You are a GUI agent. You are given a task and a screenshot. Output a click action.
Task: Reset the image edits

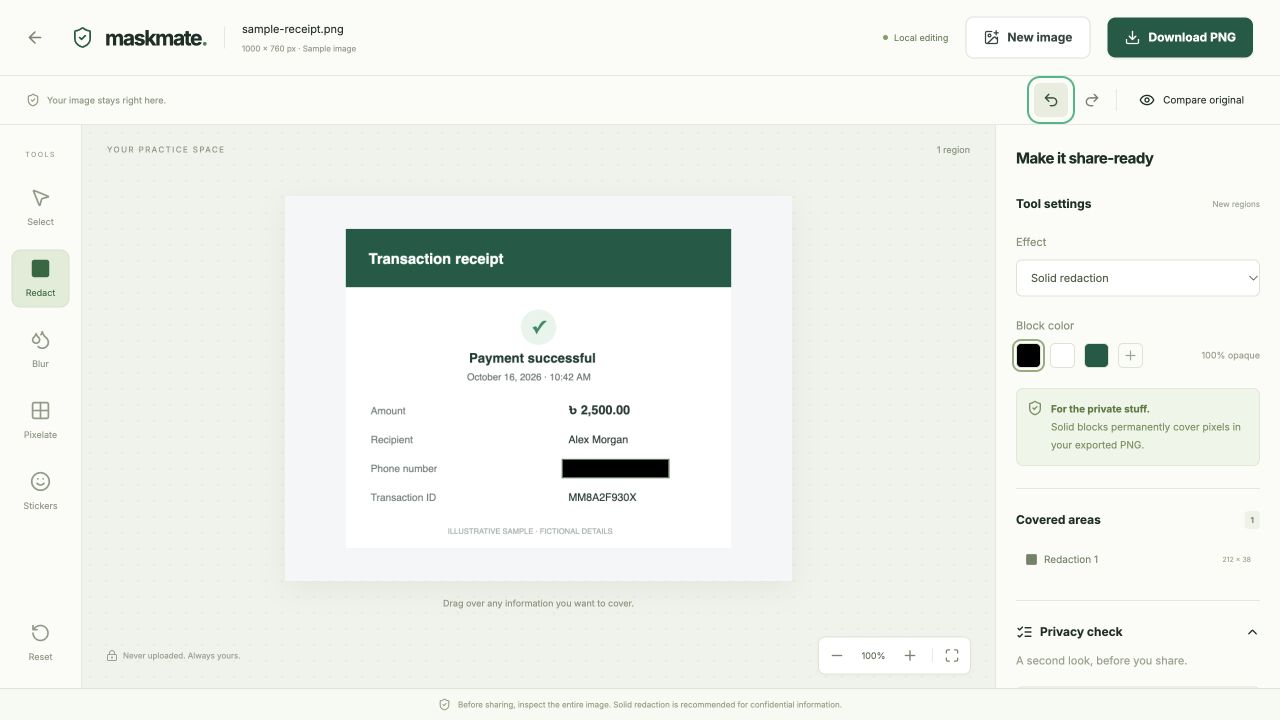[x=41, y=642]
